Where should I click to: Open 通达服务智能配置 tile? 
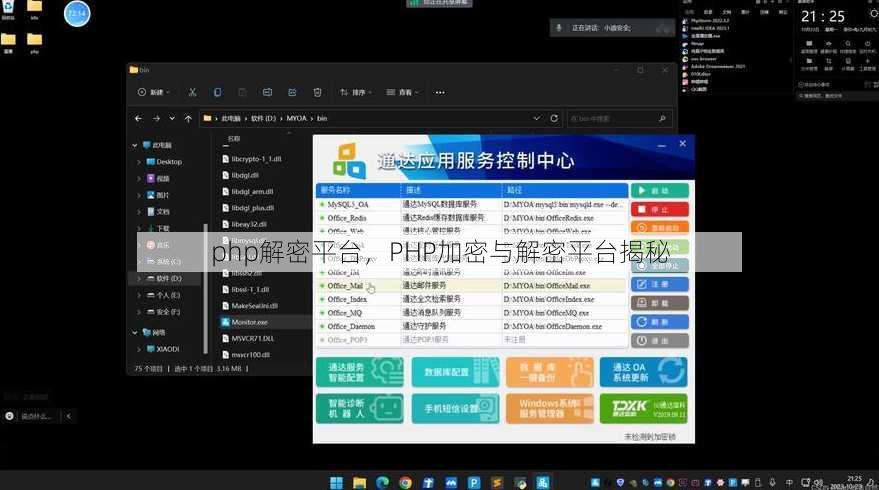(x=360, y=372)
